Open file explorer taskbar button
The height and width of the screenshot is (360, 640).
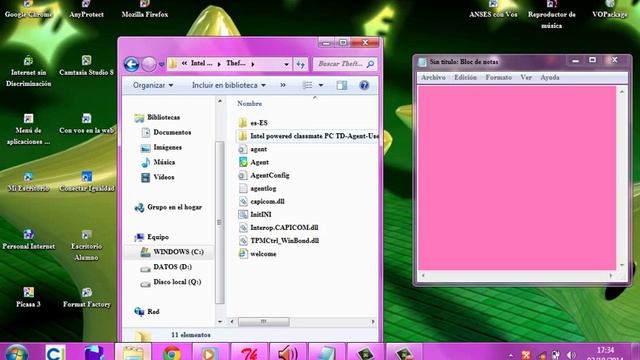133,353
